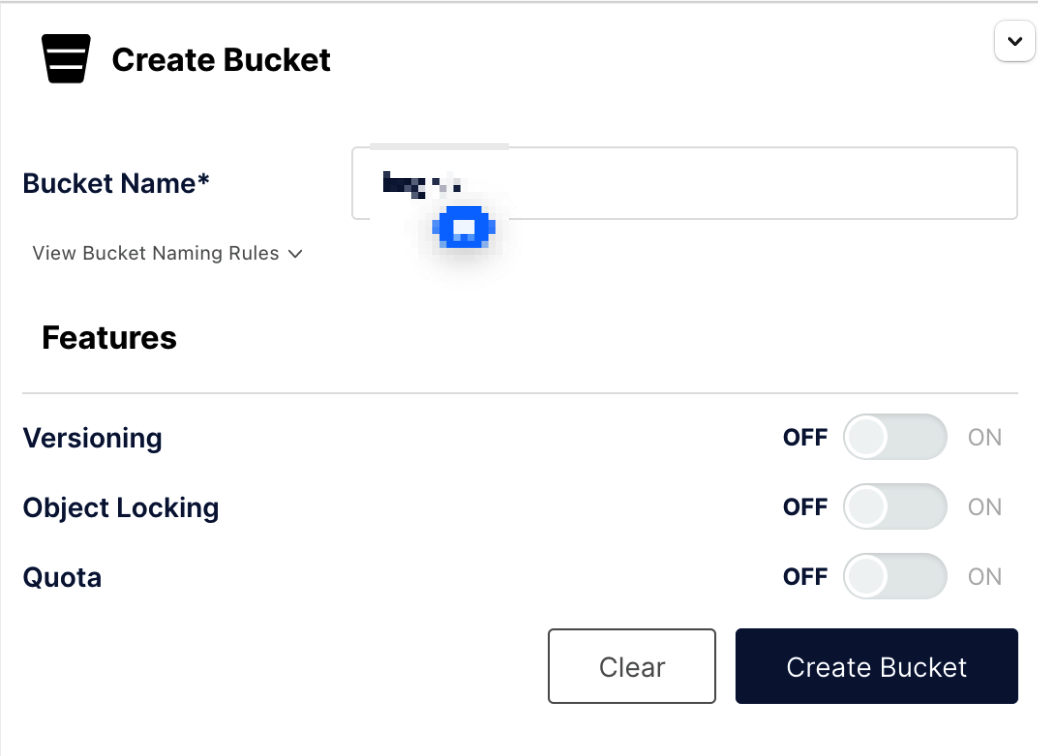
Task: Click the OFF label for Versioning
Action: (x=805, y=438)
